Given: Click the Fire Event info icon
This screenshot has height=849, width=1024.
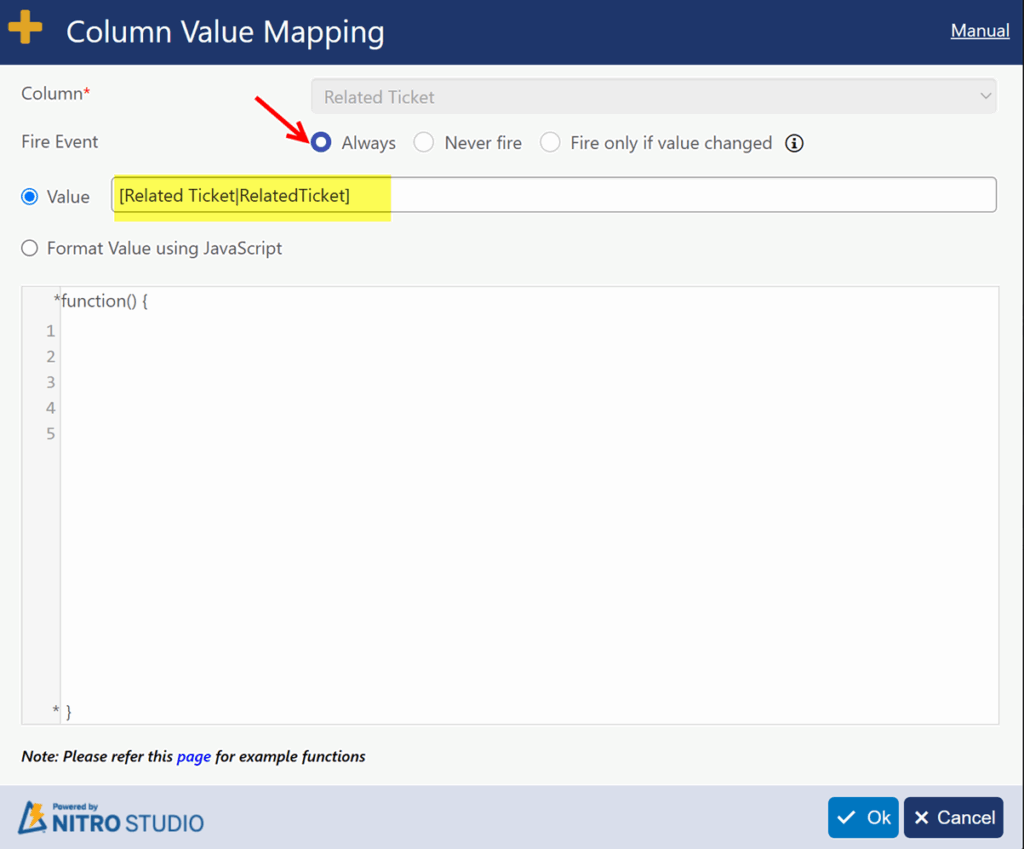Looking at the screenshot, I should [x=794, y=143].
